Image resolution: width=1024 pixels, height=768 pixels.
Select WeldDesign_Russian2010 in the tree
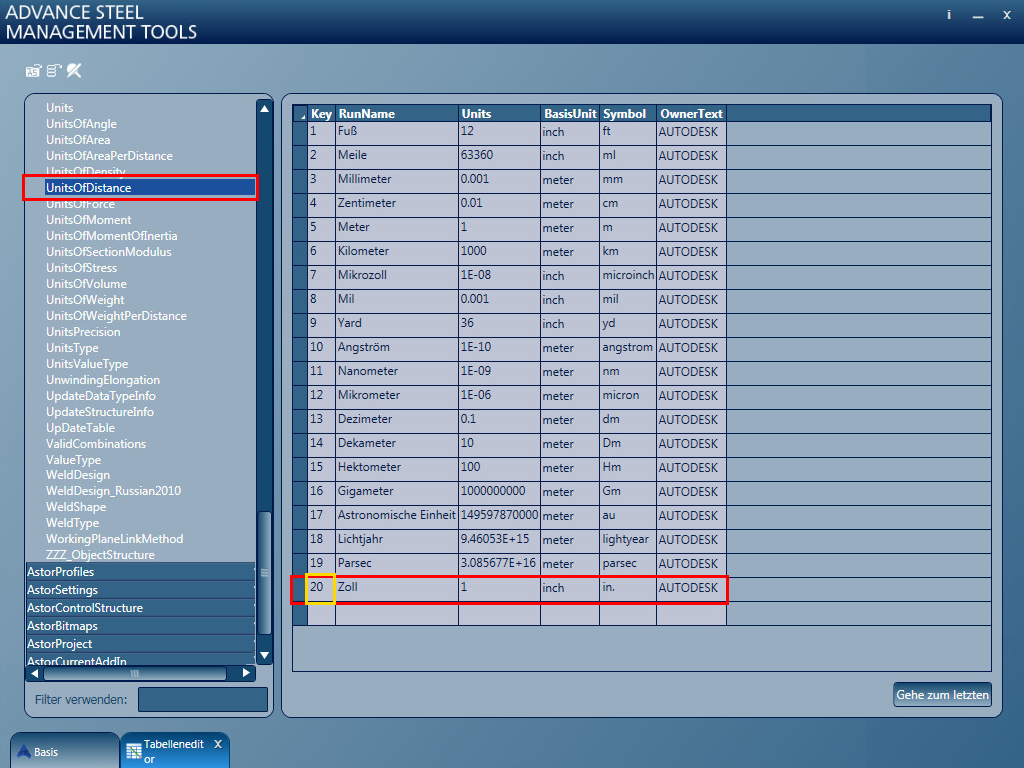pyautogui.click(x=113, y=491)
